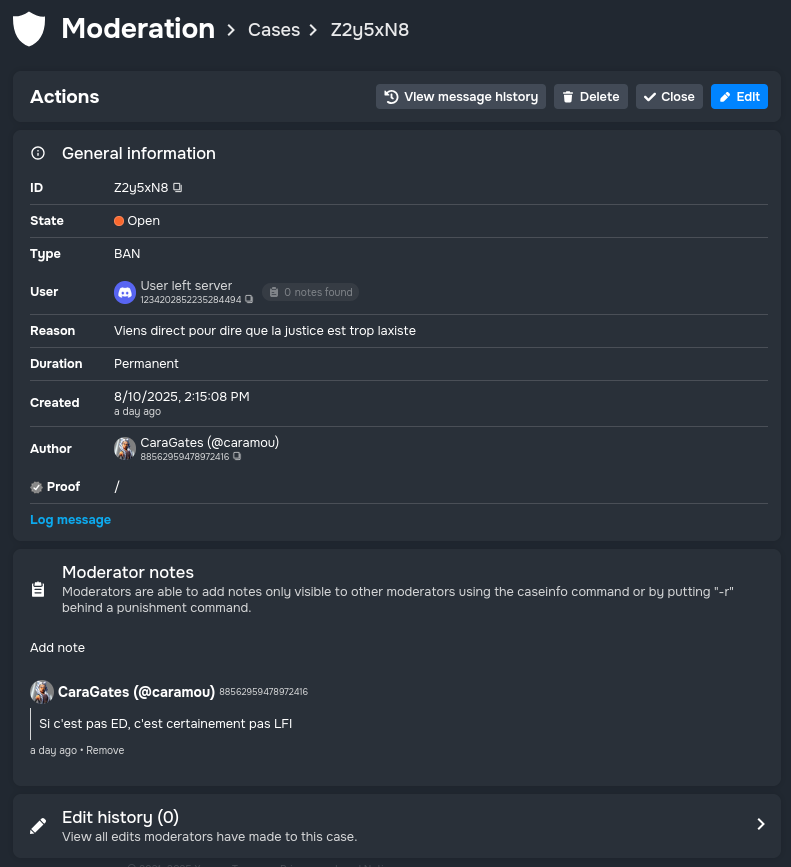Open the Cases breadcrumb
This screenshot has width=791, height=867.
tap(274, 30)
